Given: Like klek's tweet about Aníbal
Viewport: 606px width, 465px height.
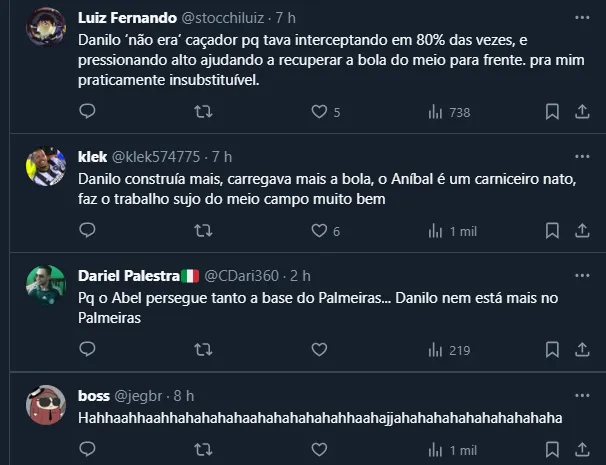Looking at the screenshot, I should pyautogui.click(x=319, y=231).
